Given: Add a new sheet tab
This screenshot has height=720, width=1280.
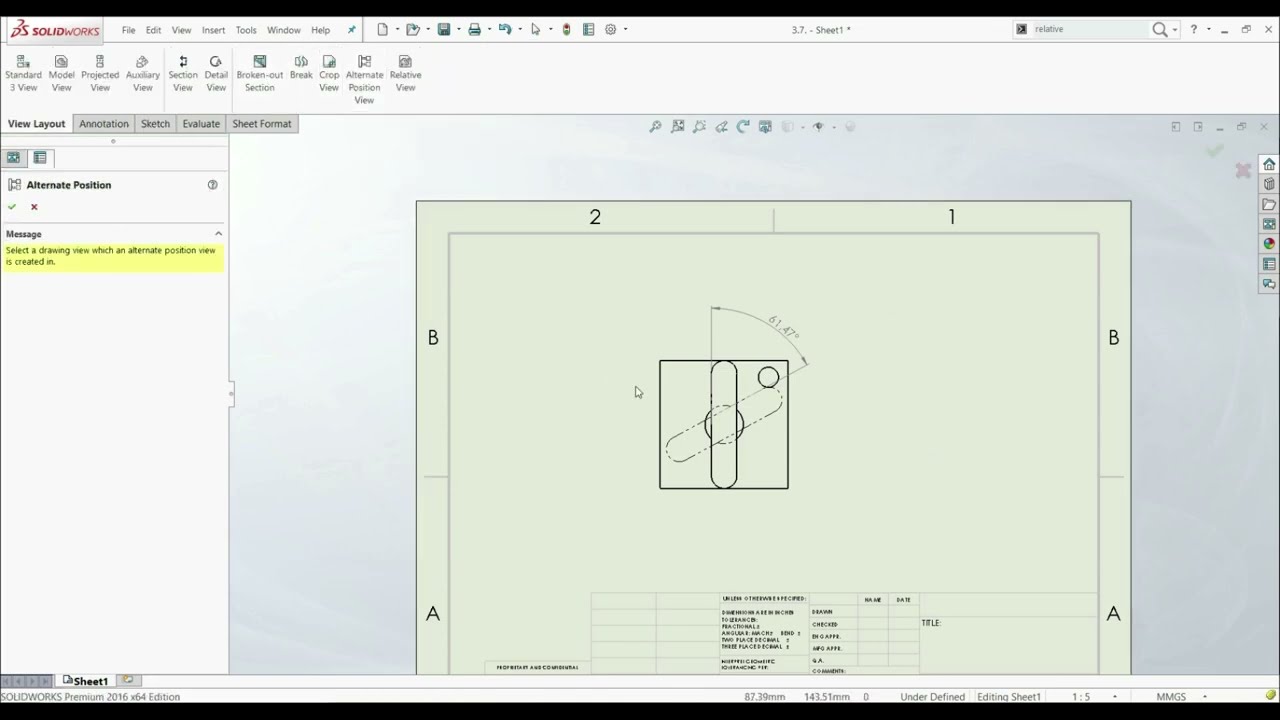Looking at the screenshot, I should click(x=127, y=680).
